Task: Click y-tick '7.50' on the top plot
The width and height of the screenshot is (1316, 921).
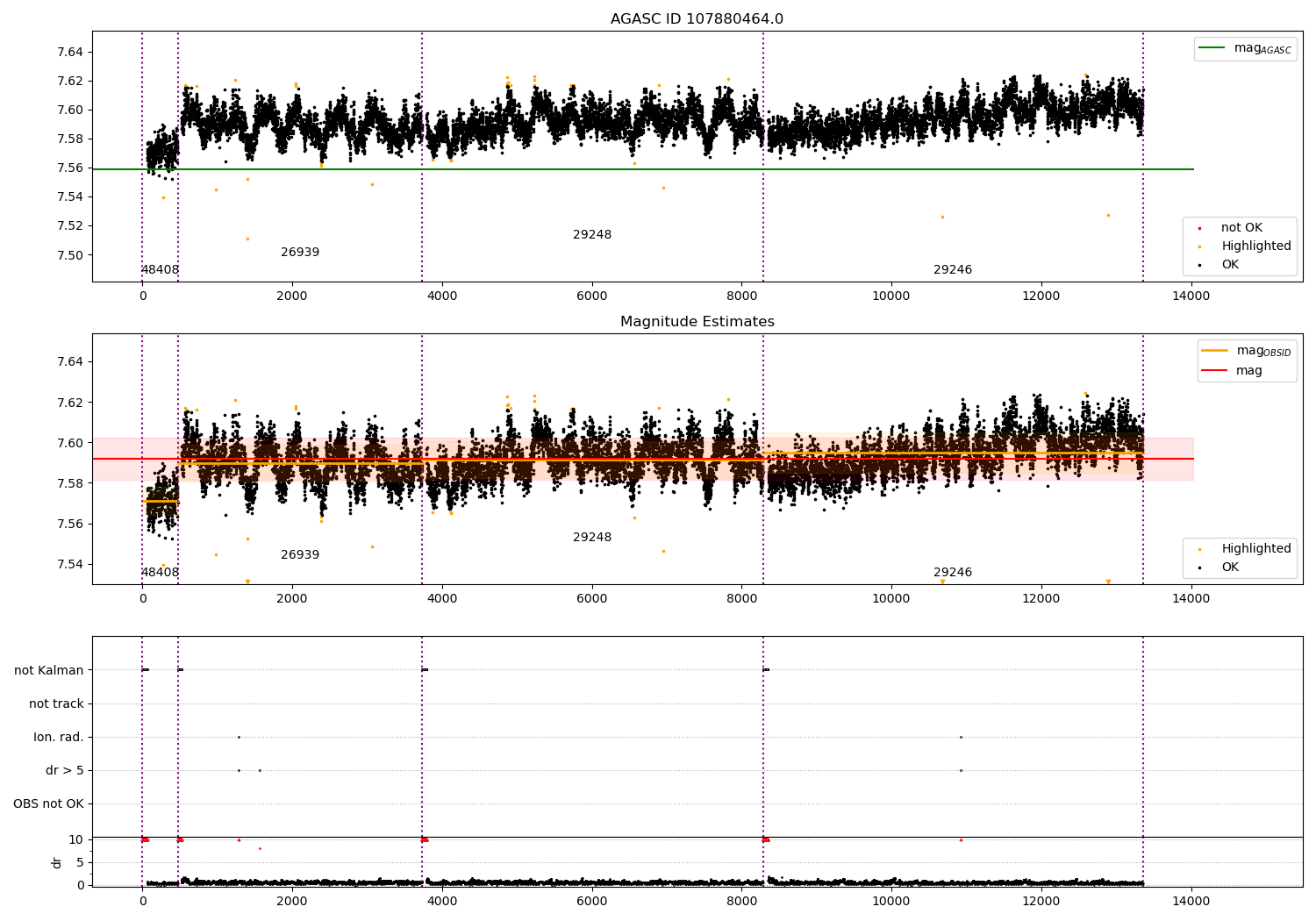Action: click(x=70, y=255)
